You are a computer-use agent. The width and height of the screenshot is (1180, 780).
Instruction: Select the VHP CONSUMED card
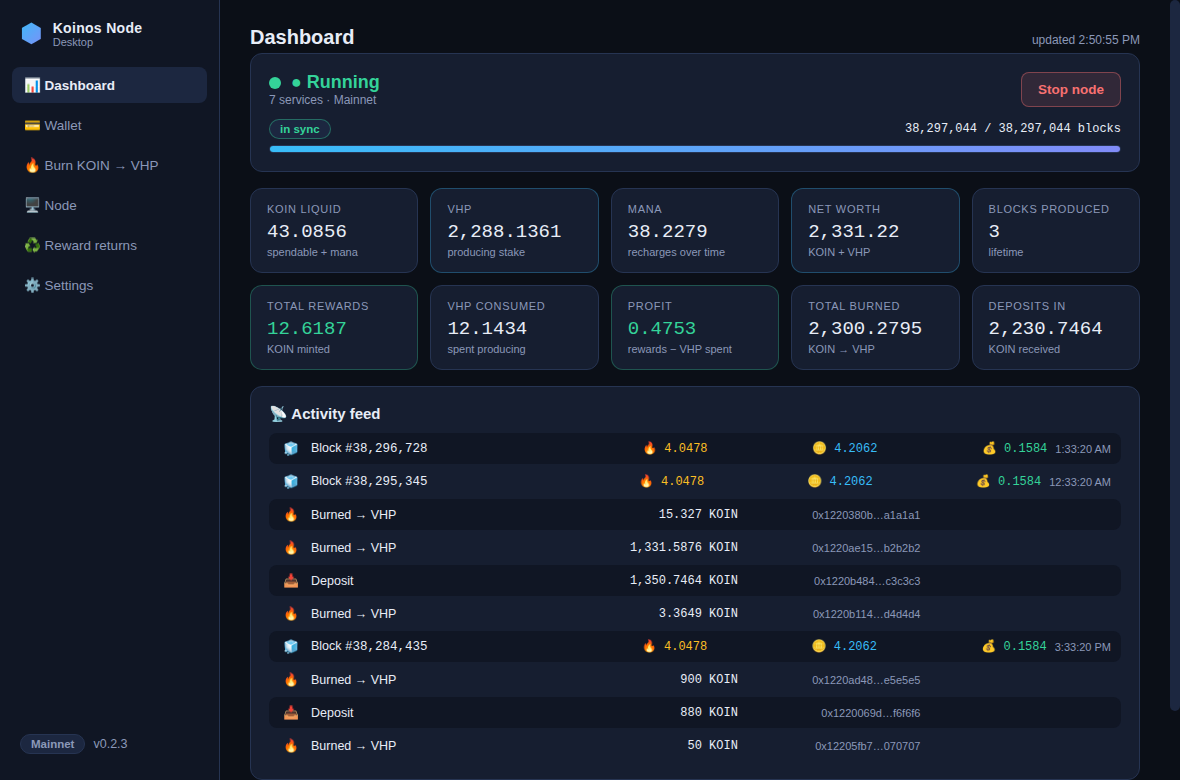[x=514, y=328]
